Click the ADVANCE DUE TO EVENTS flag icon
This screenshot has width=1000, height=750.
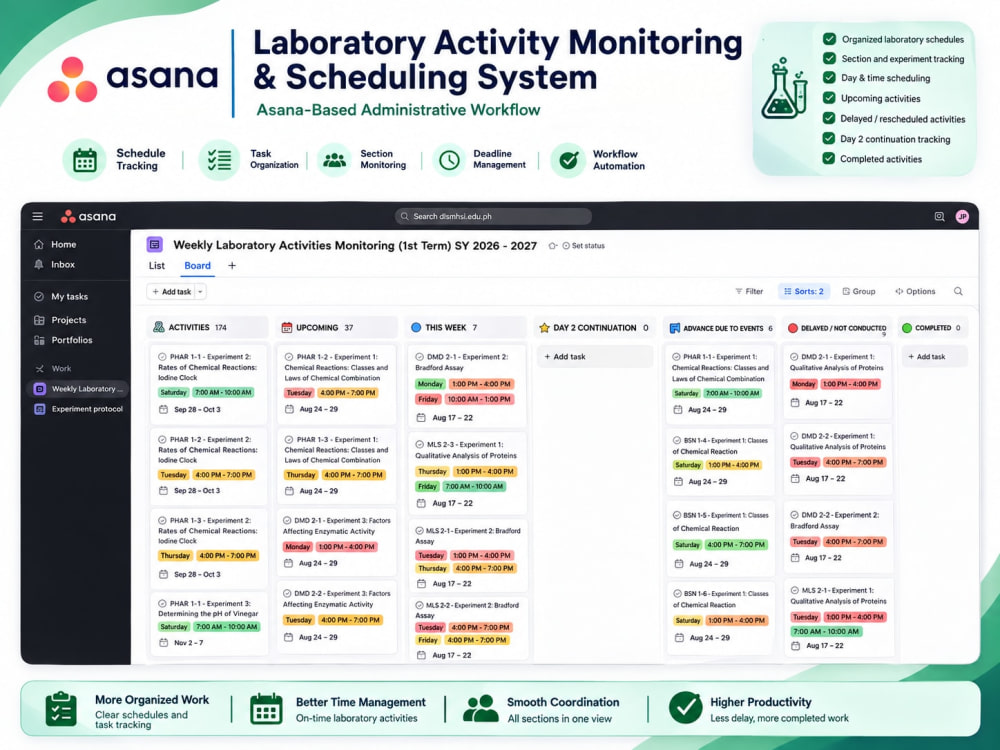674,328
